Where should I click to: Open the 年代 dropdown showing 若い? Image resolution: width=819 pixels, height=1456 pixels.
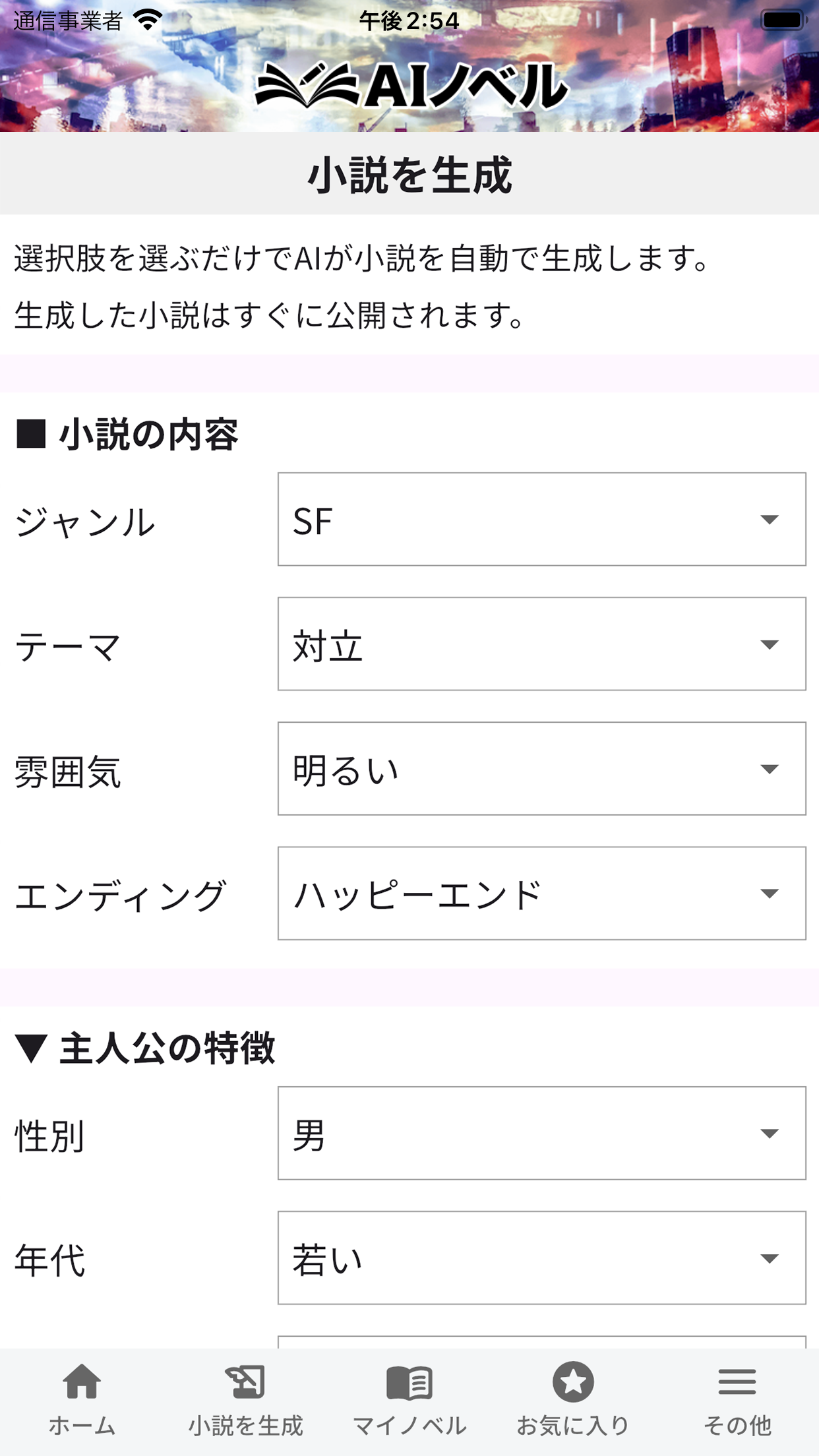coord(541,1258)
